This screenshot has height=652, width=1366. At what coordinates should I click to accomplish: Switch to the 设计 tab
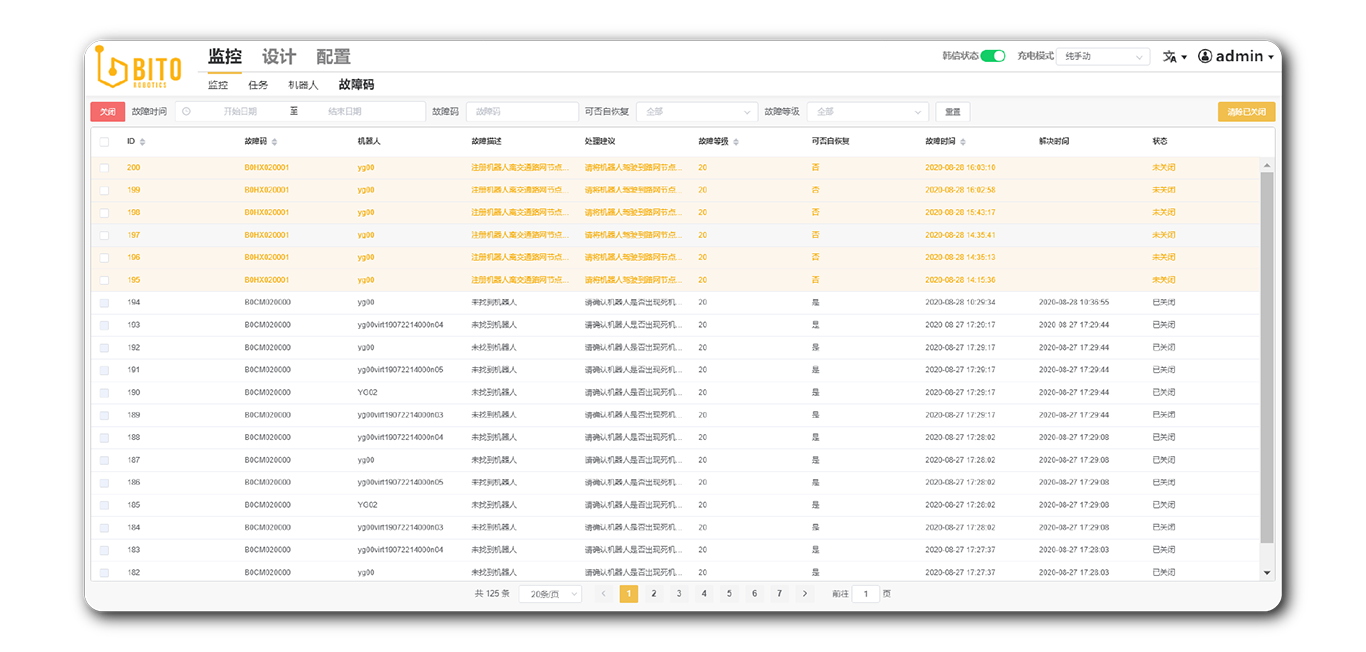point(279,57)
